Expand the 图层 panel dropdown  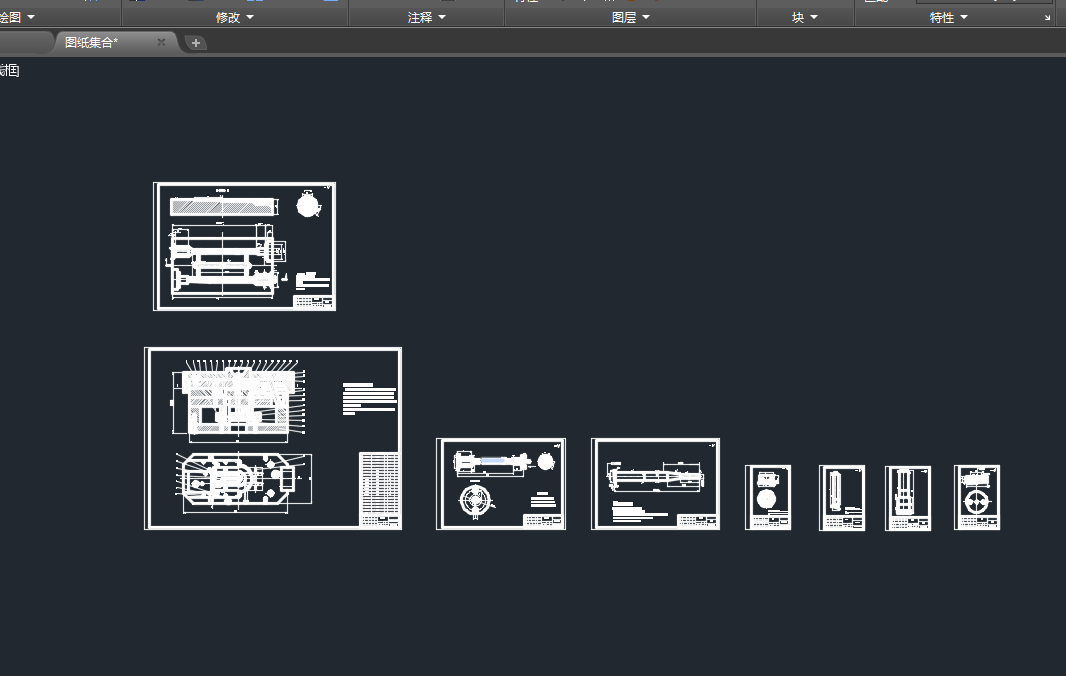click(630, 18)
